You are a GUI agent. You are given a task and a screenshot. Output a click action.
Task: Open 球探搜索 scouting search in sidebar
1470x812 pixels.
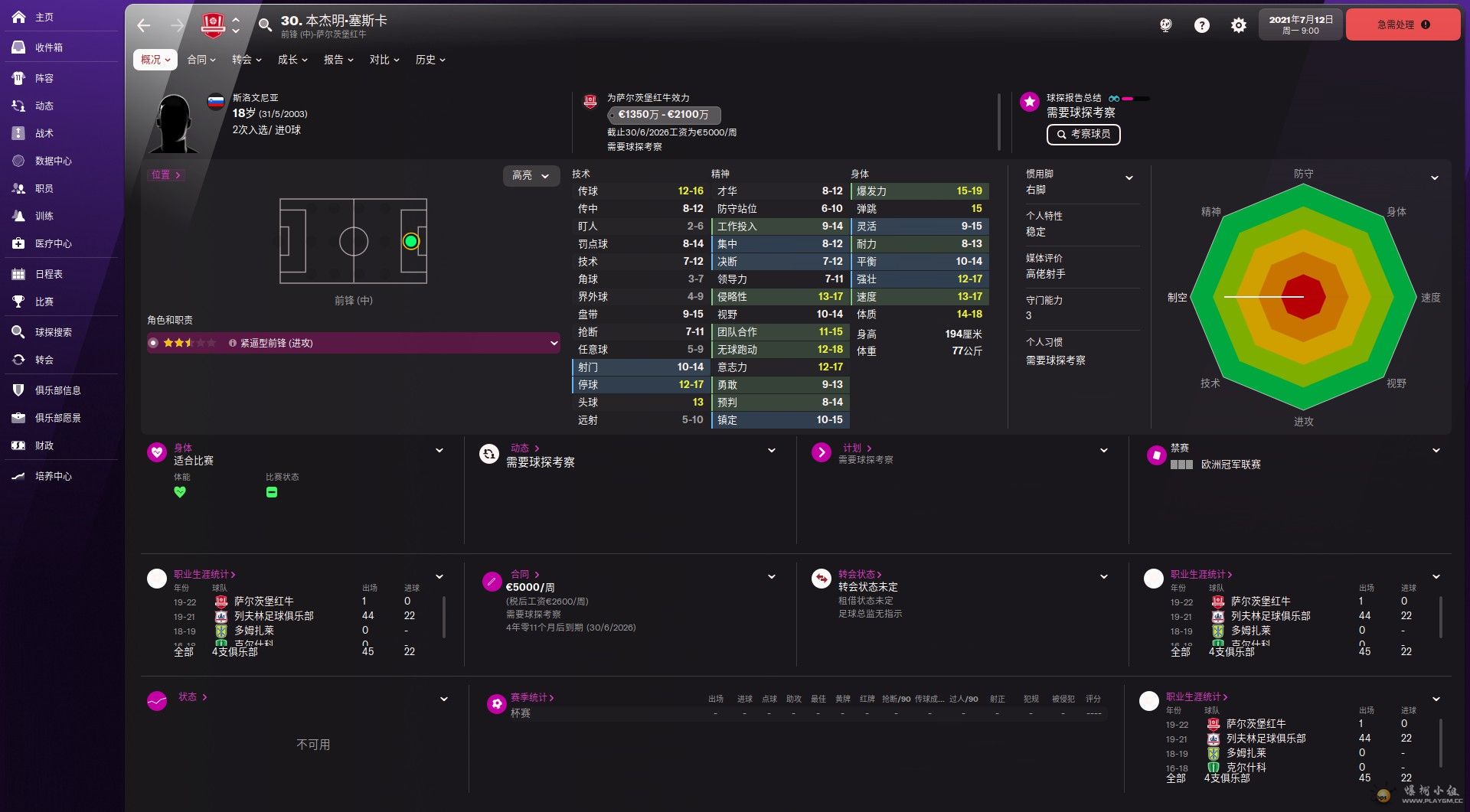(53, 332)
